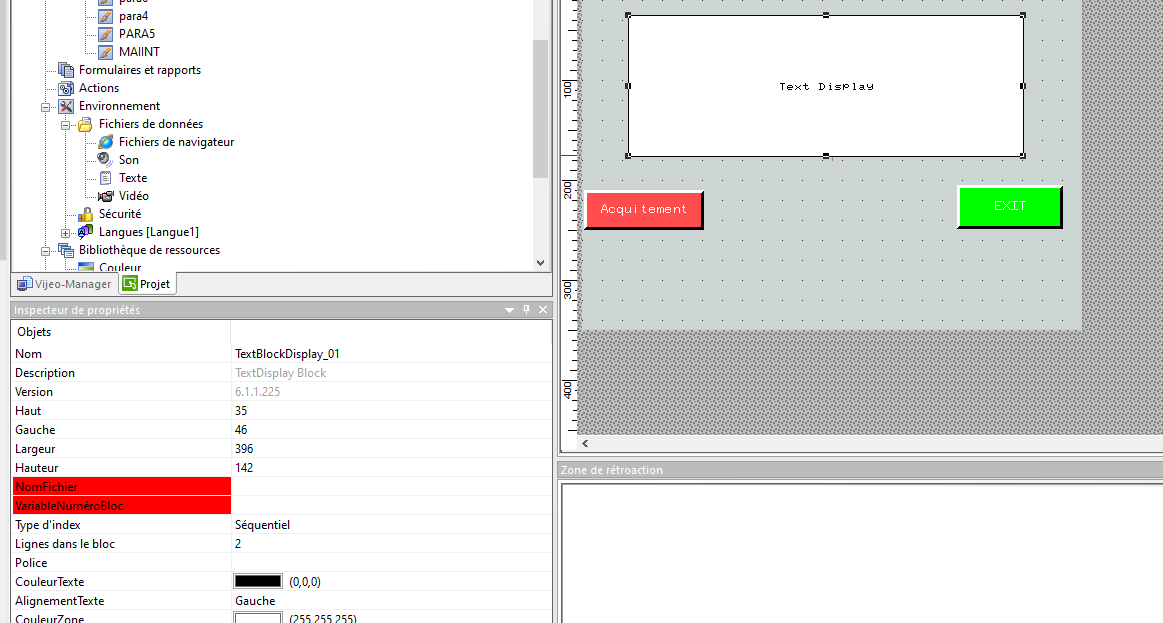
Task: Expand the Langues [Langue1] node
Action: (x=65, y=233)
